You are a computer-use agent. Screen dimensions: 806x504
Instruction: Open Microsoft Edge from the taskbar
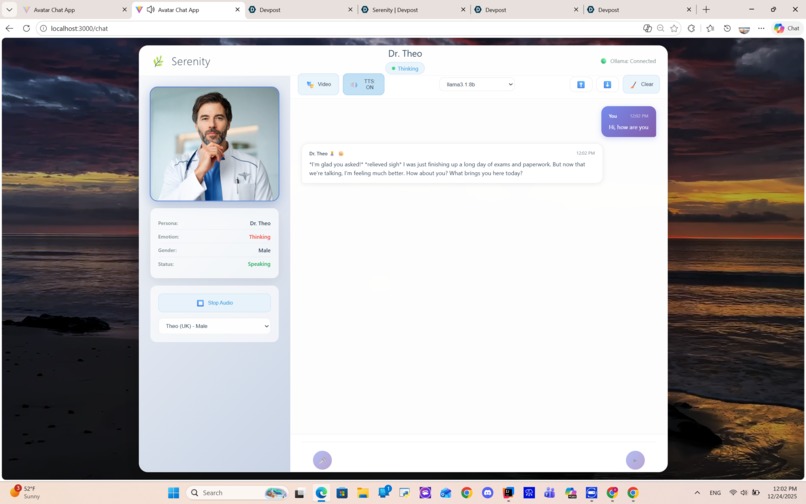[x=321, y=493]
